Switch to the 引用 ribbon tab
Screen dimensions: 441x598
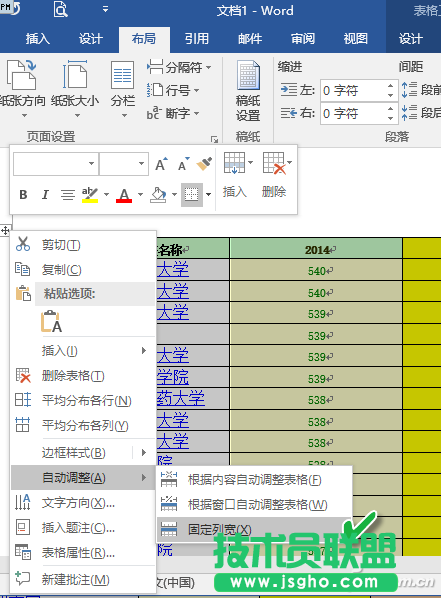click(x=197, y=39)
